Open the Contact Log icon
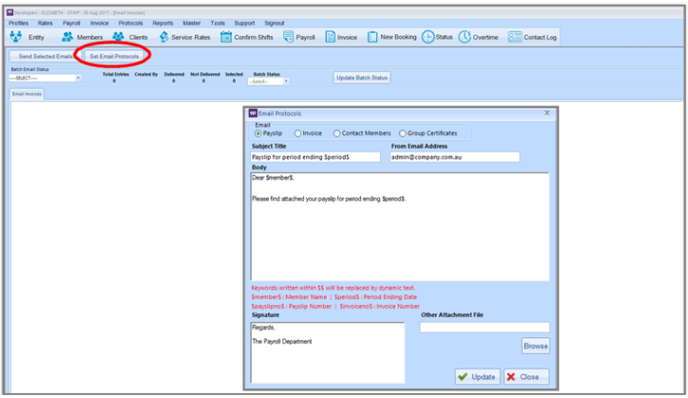The height and width of the screenshot is (398, 688). click(515, 37)
